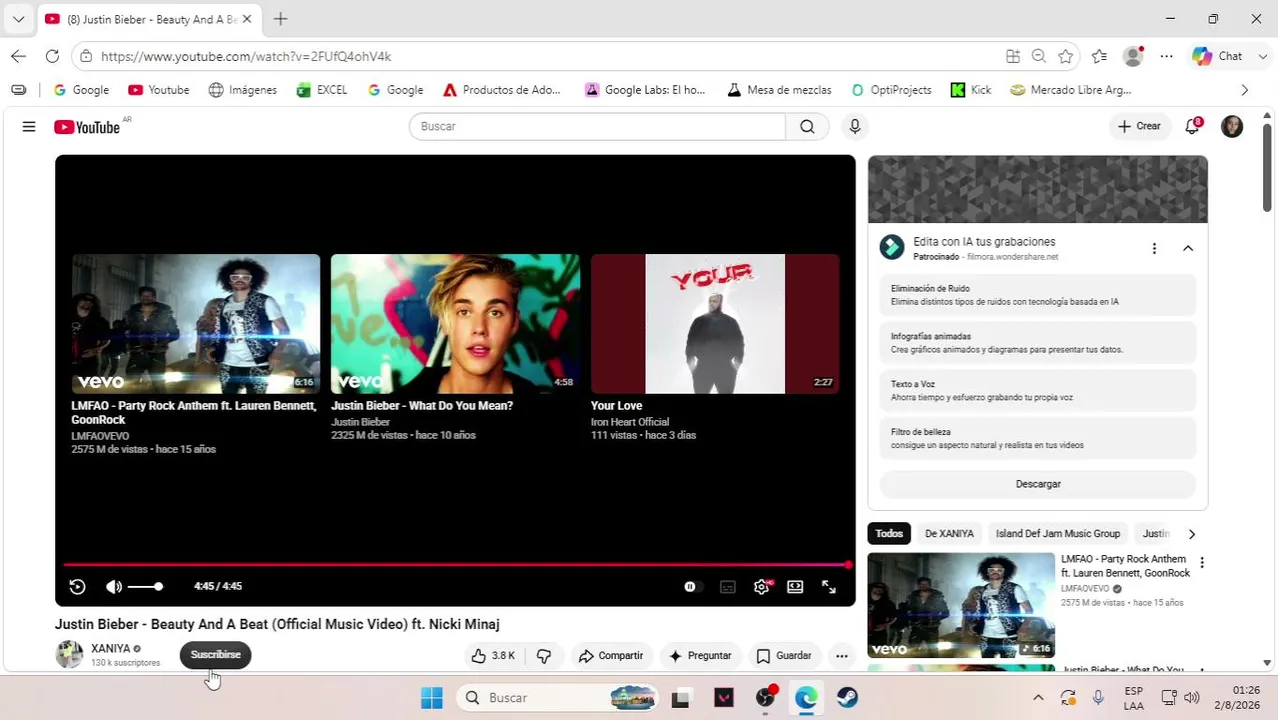Open the Windows Start menu

pyautogui.click(x=432, y=698)
